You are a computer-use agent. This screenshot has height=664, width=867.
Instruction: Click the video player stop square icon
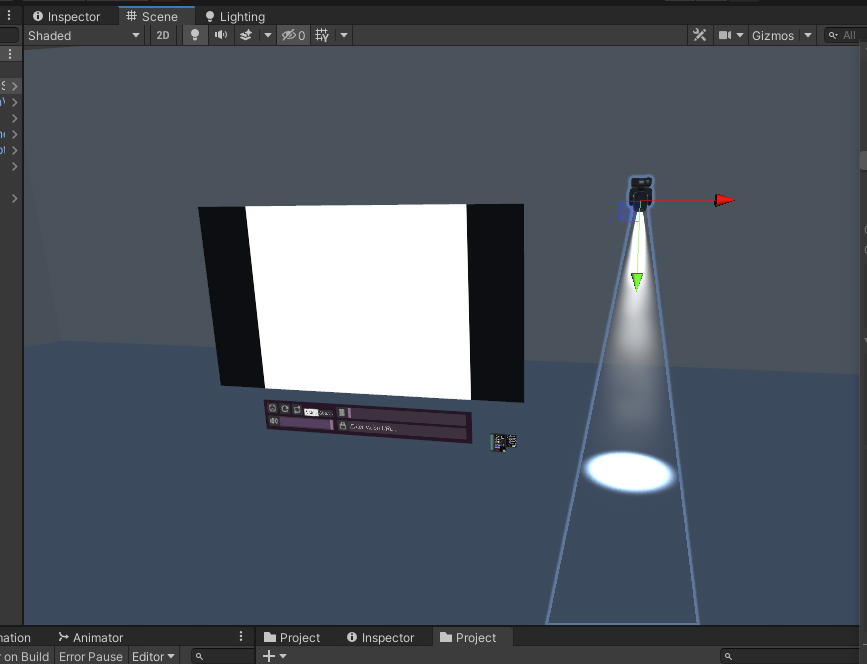coord(342,412)
